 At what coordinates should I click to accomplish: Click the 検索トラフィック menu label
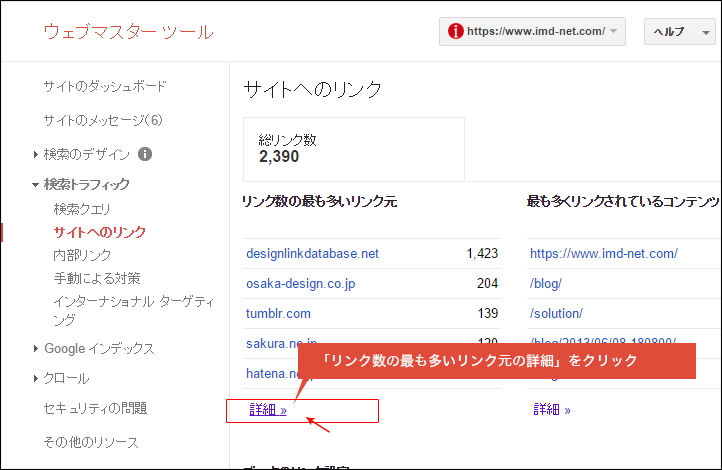[x=87, y=184]
